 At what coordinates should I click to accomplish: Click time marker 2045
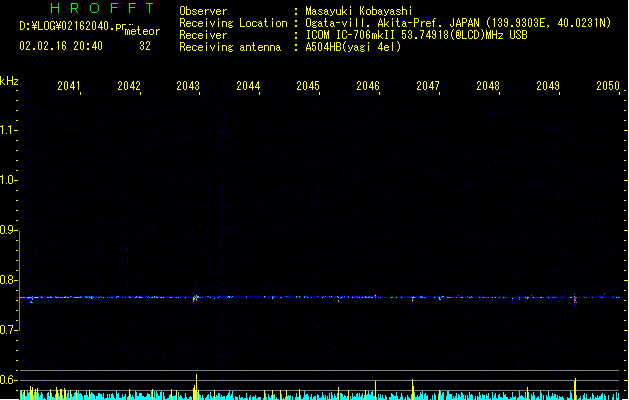point(308,86)
